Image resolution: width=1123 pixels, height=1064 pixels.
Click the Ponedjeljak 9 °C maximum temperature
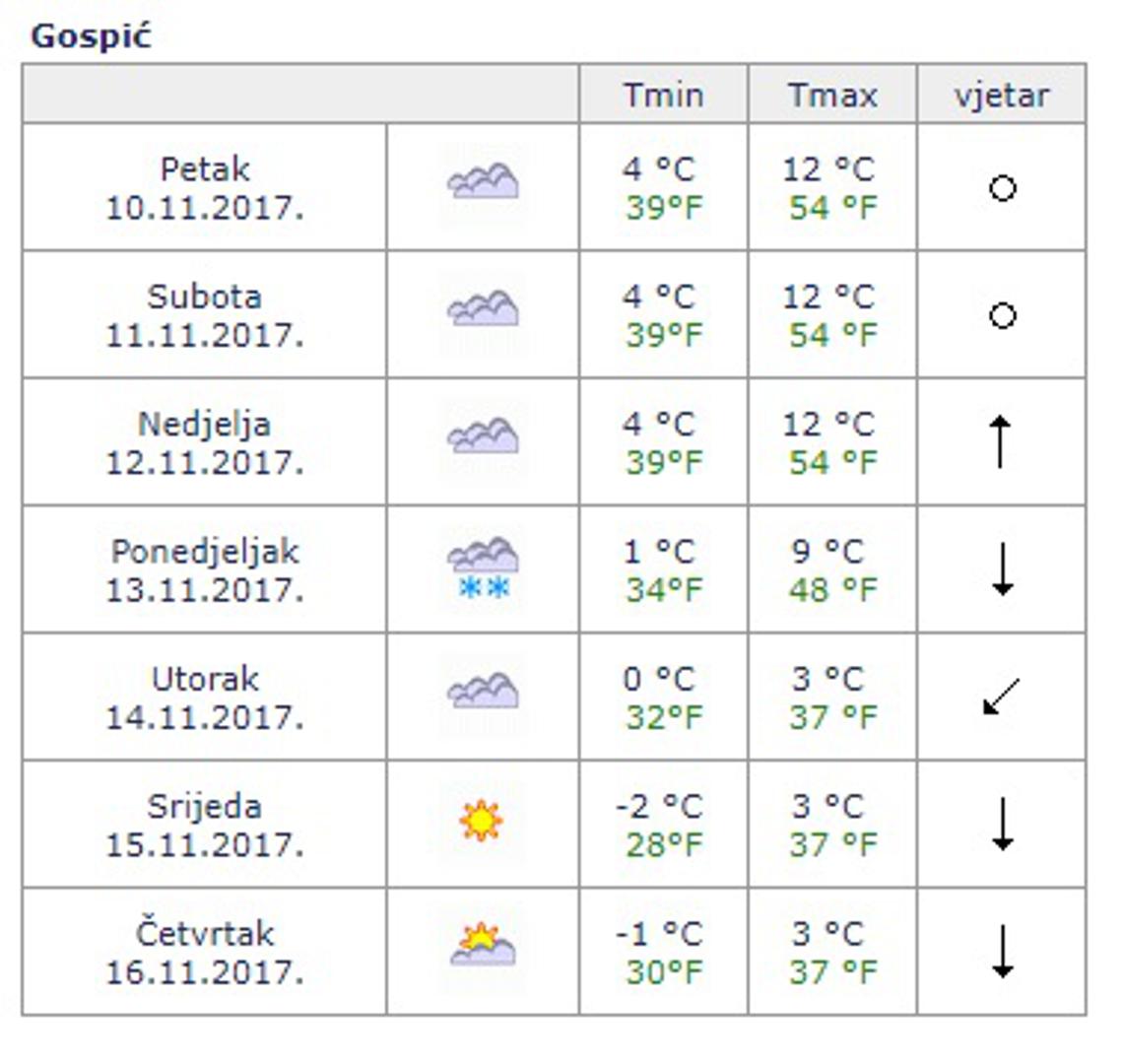coord(827,552)
